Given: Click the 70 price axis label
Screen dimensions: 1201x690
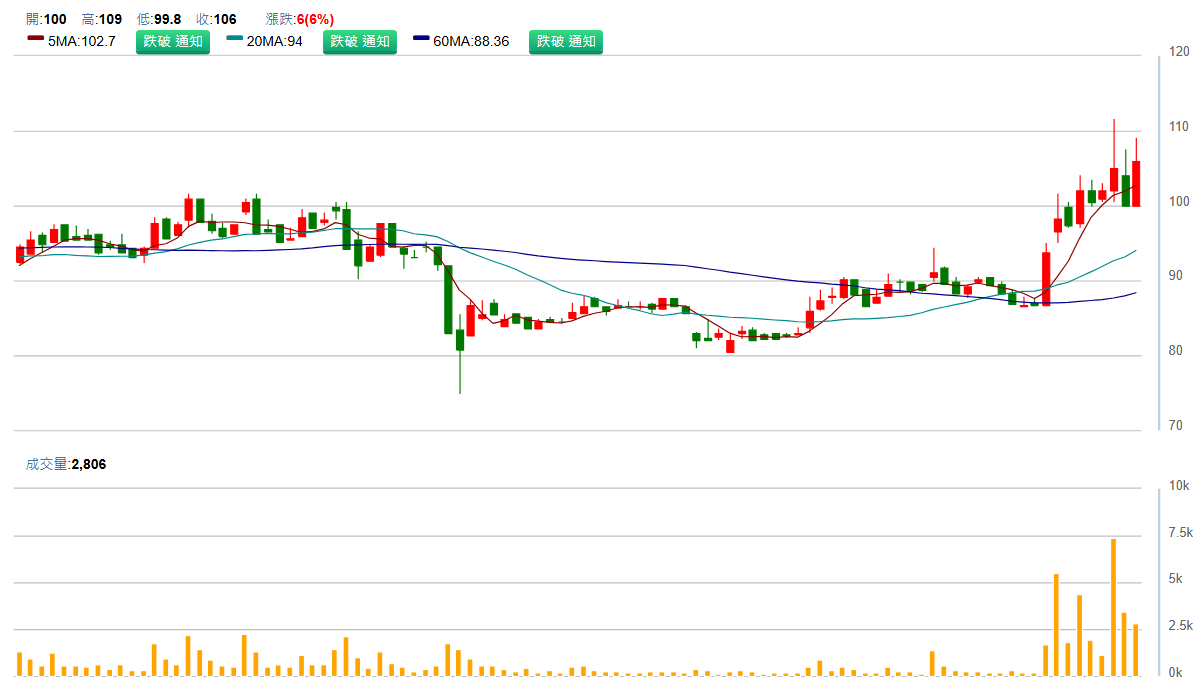Looking at the screenshot, I should pyautogui.click(x=1176, y=426).
